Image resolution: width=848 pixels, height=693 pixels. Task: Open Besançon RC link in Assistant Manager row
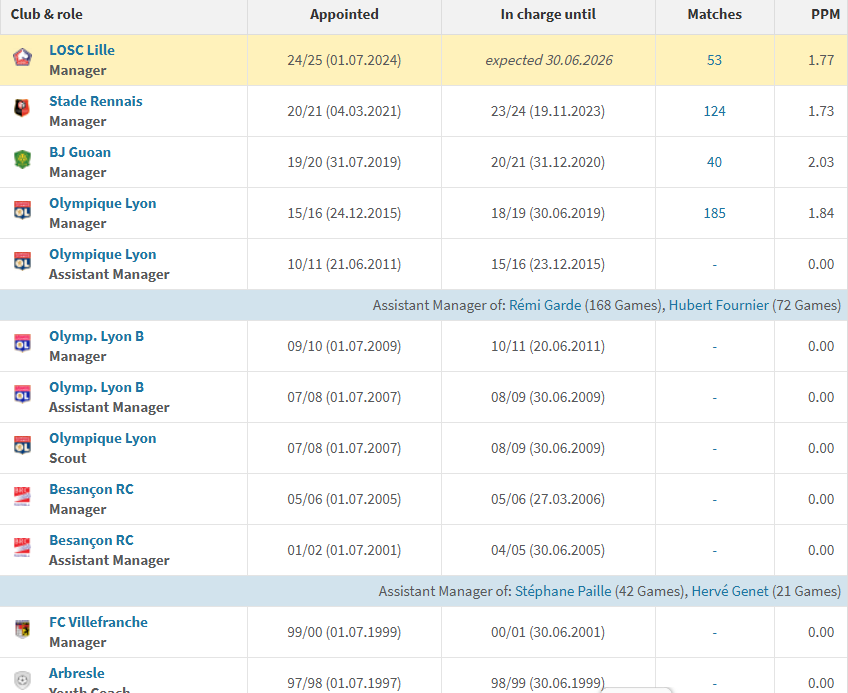pos(91,540)
